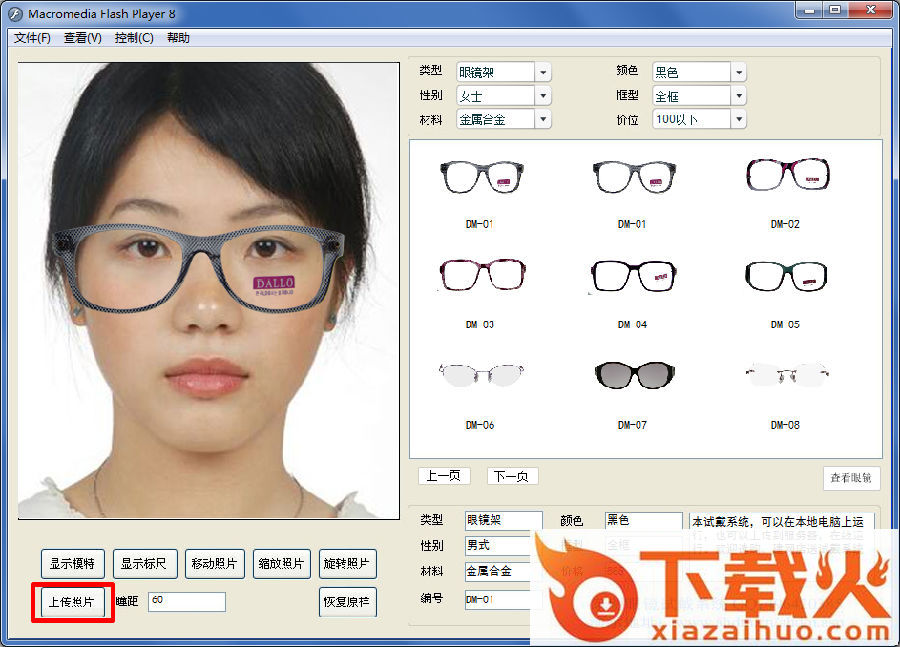Open the 控制(C) menu

[134, 38]
